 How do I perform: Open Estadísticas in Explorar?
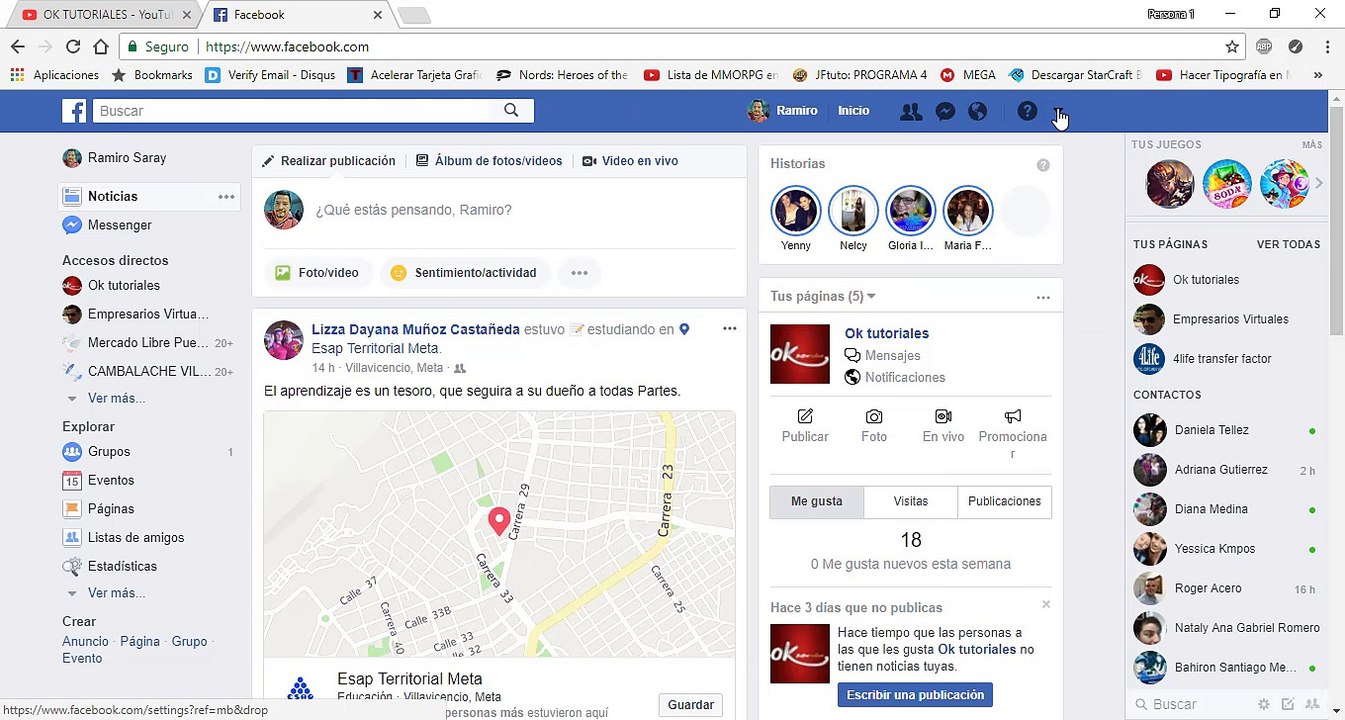coord(122,566)
